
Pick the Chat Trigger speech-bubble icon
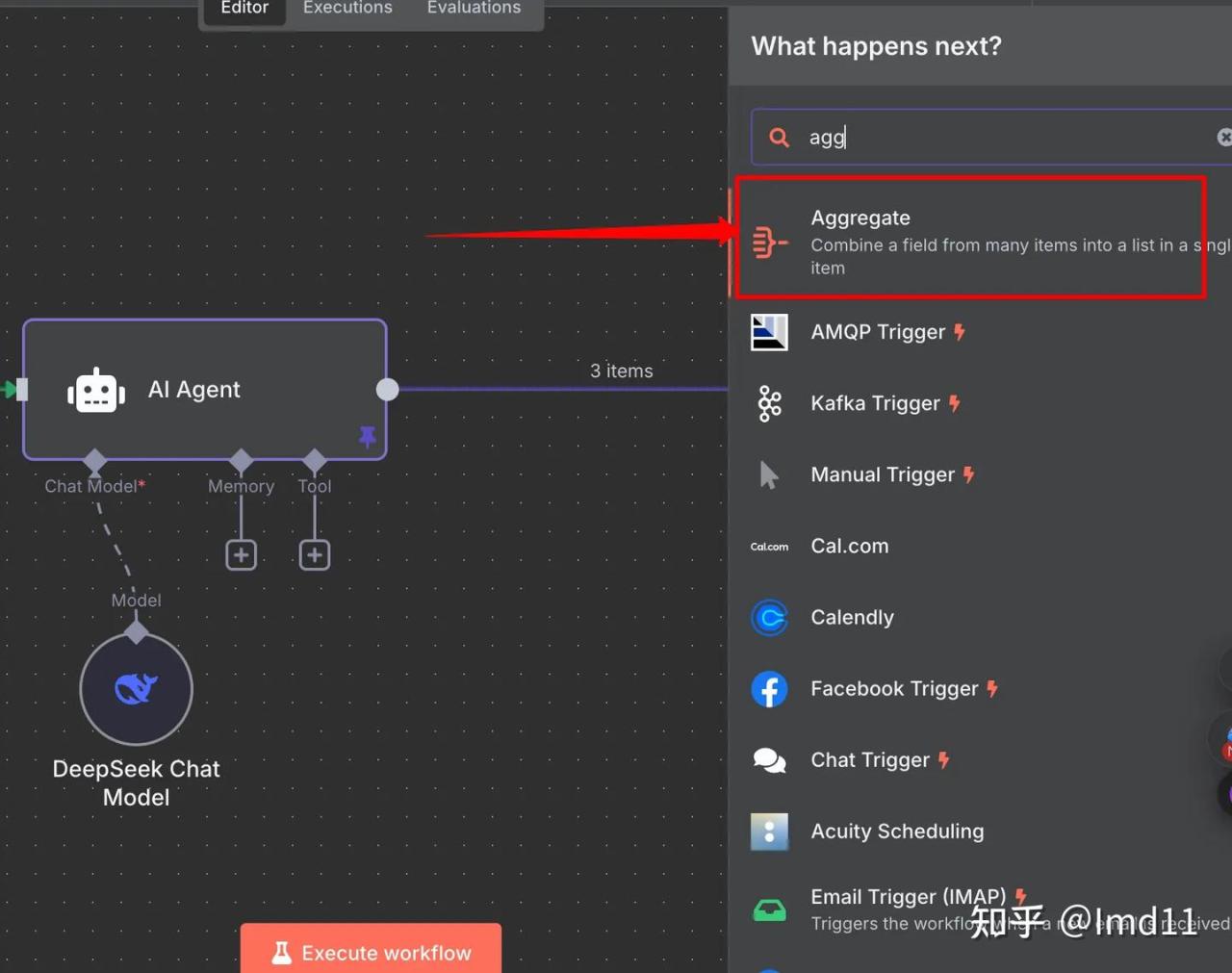tap(769, 760)
